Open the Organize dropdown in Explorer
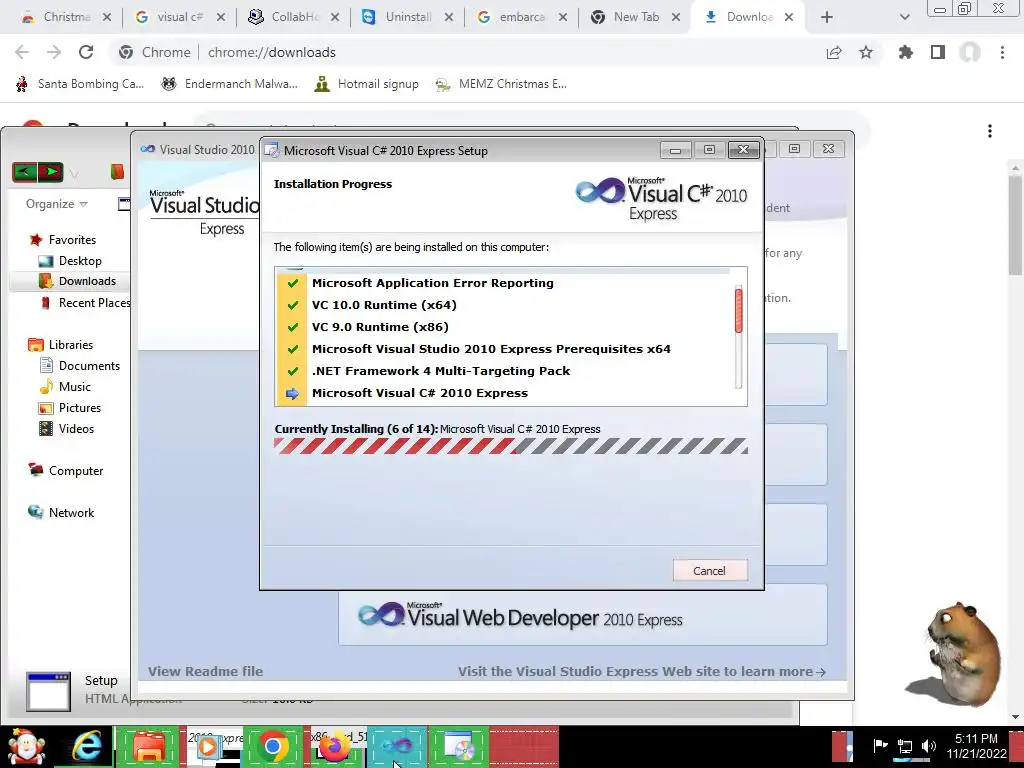1024x768 pixels. [x=56, y=204]
